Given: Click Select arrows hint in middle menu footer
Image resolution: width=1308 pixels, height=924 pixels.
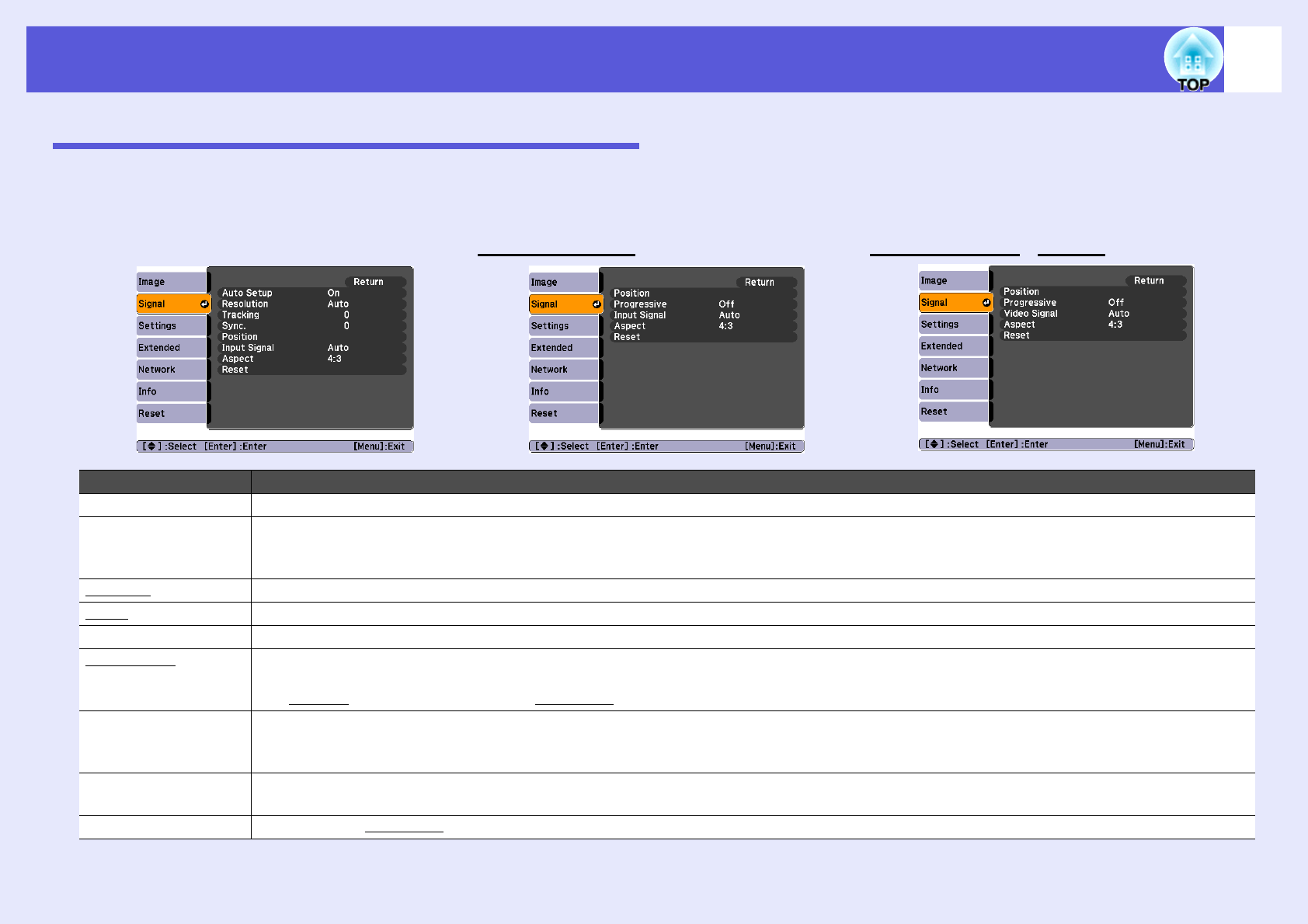Looking at the screenshot, I should [x=562, y=446].
